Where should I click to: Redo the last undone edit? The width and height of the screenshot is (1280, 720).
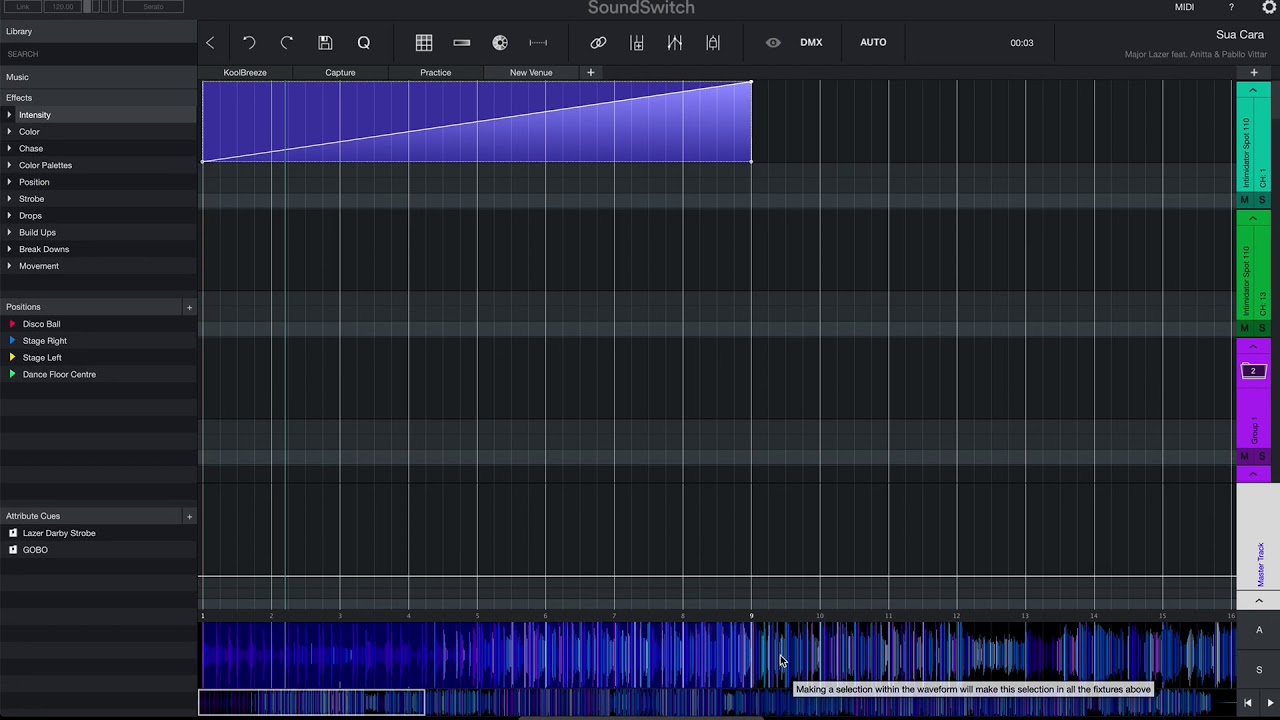pos(287,43)
